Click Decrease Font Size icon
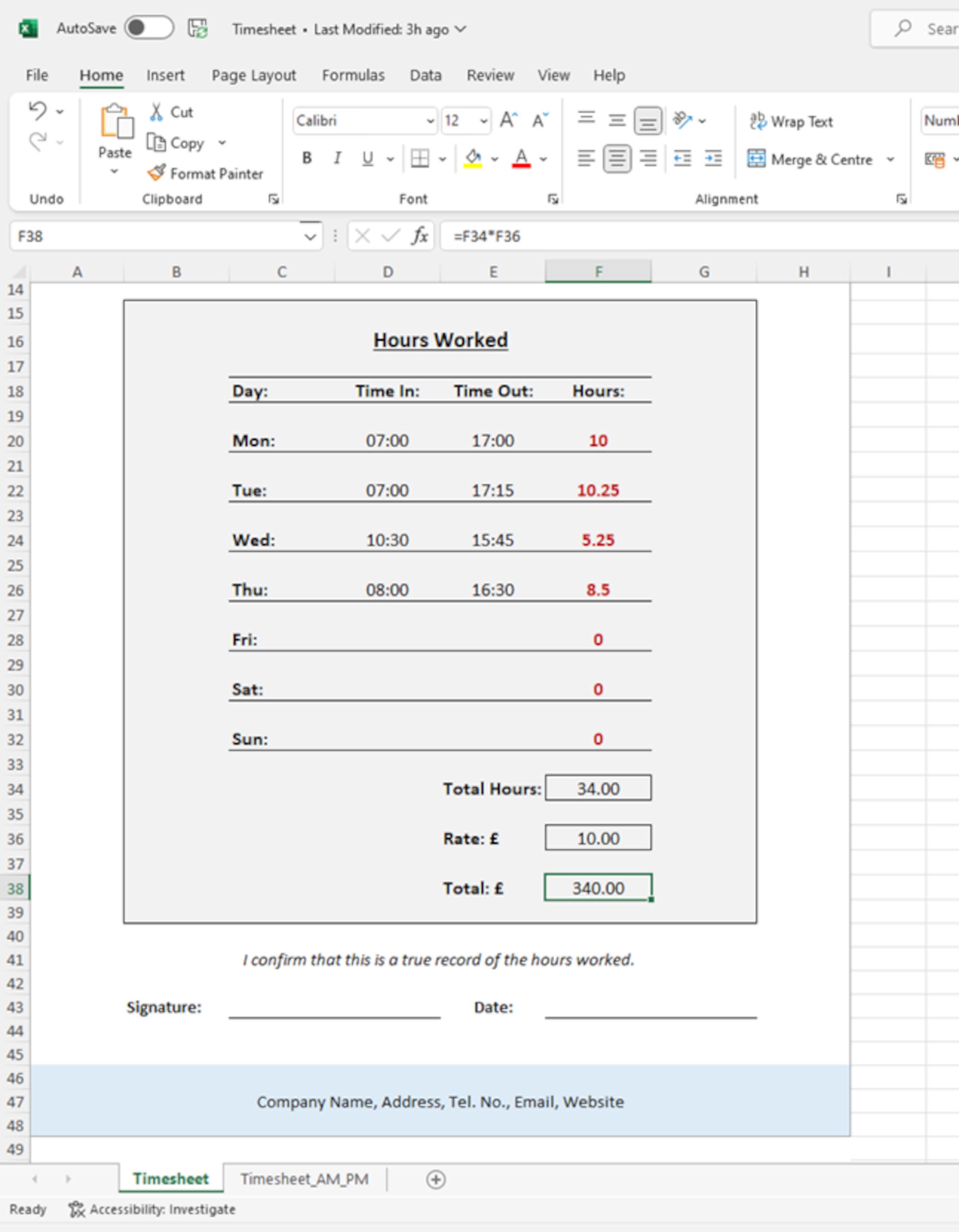This screenshot has height=1232, width=959. click(x=540, y=119)
